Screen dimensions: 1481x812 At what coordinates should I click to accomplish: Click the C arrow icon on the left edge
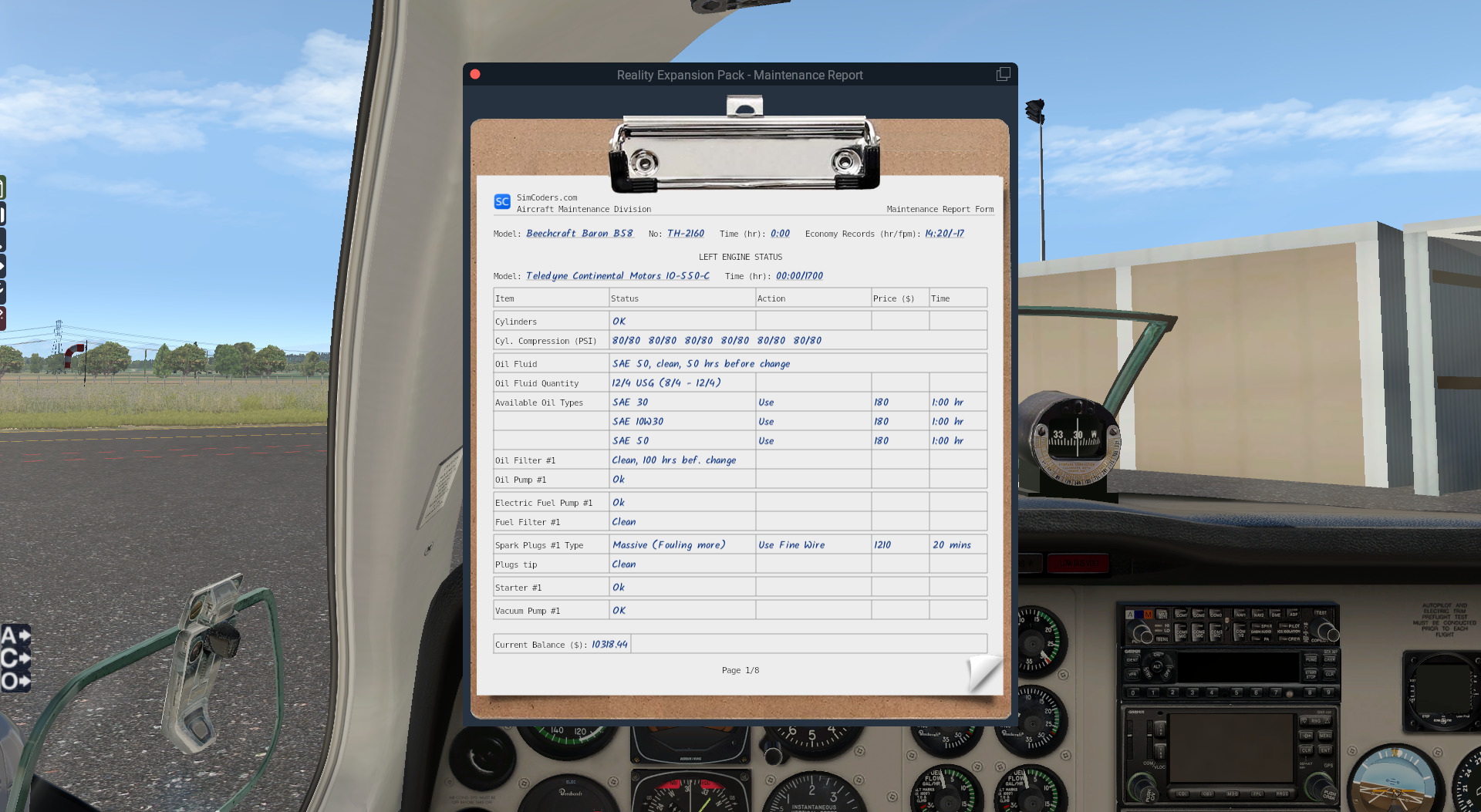click(15, 659)
